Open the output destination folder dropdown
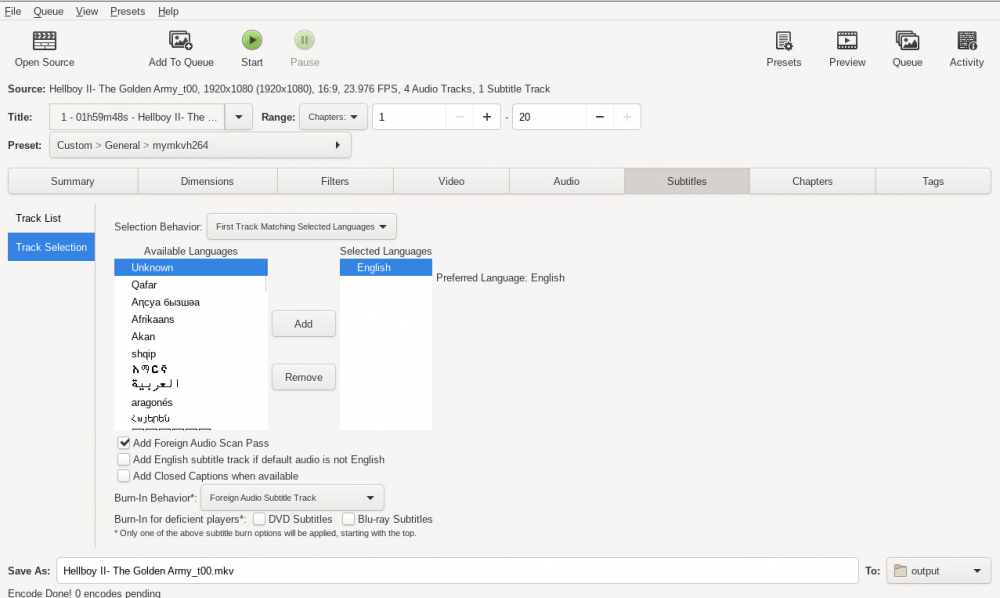This screenshot has height=598, width=1000. click(938, 571)
